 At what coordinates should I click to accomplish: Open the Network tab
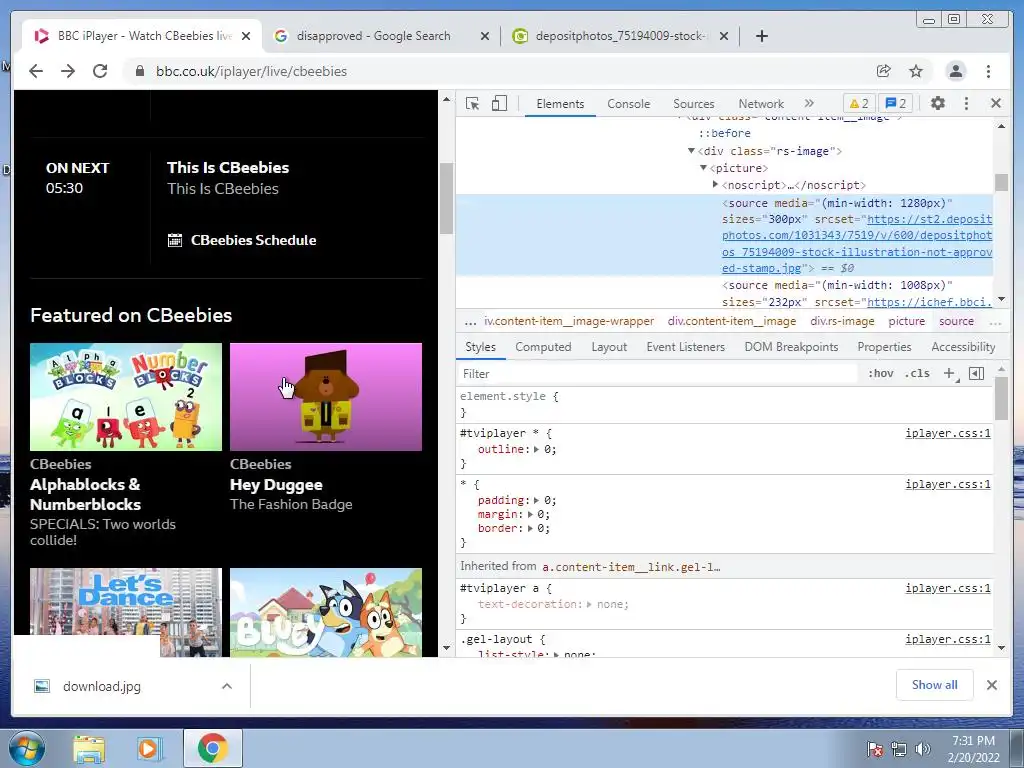(x=761, y=104)
